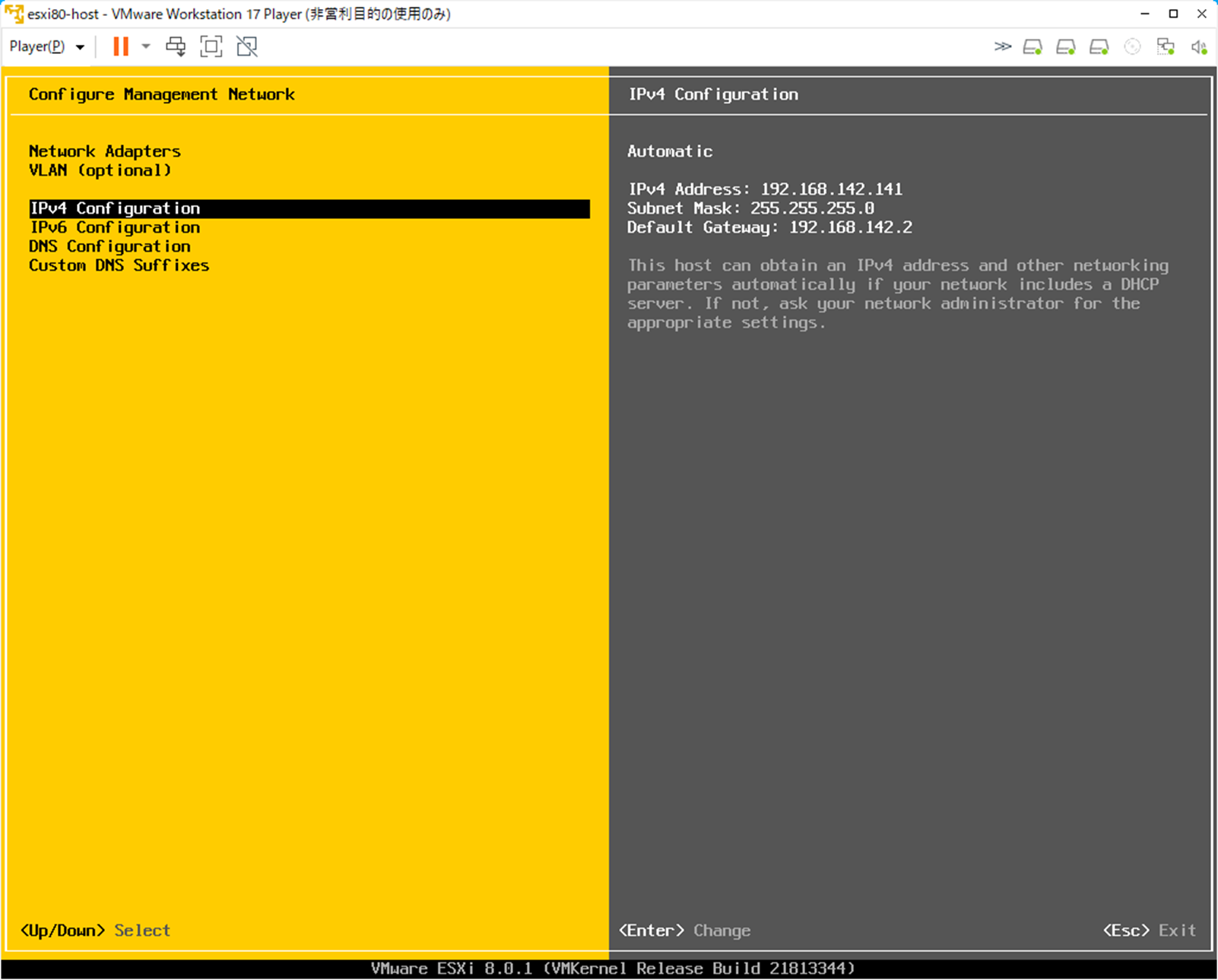Select Custom DNS Suffixes menu entry
This screenshot has height=980, width=1218.
coord(119,265)
